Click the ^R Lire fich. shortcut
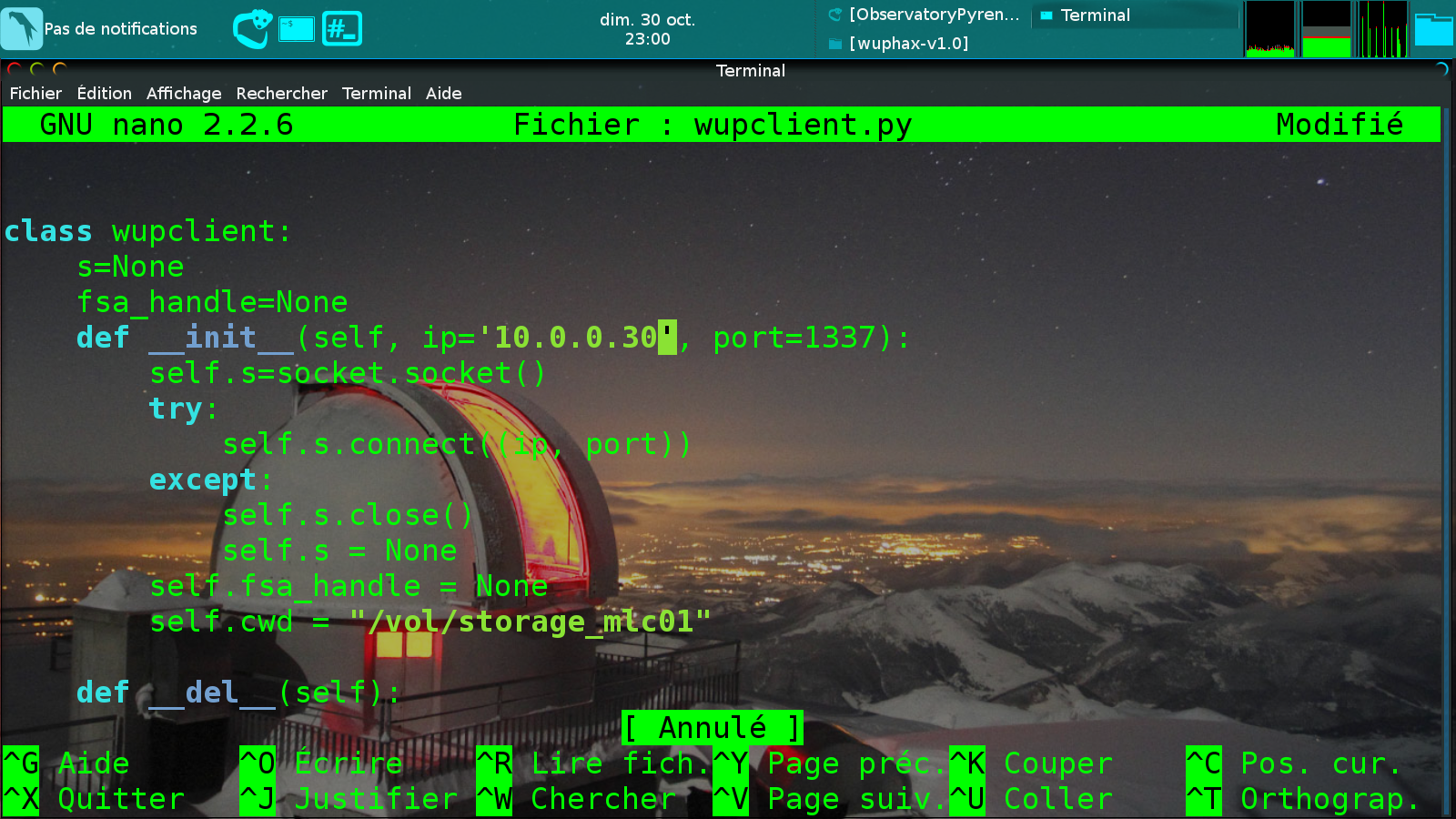The width and height of the screenshot is (1456, 819). (592, 763)
